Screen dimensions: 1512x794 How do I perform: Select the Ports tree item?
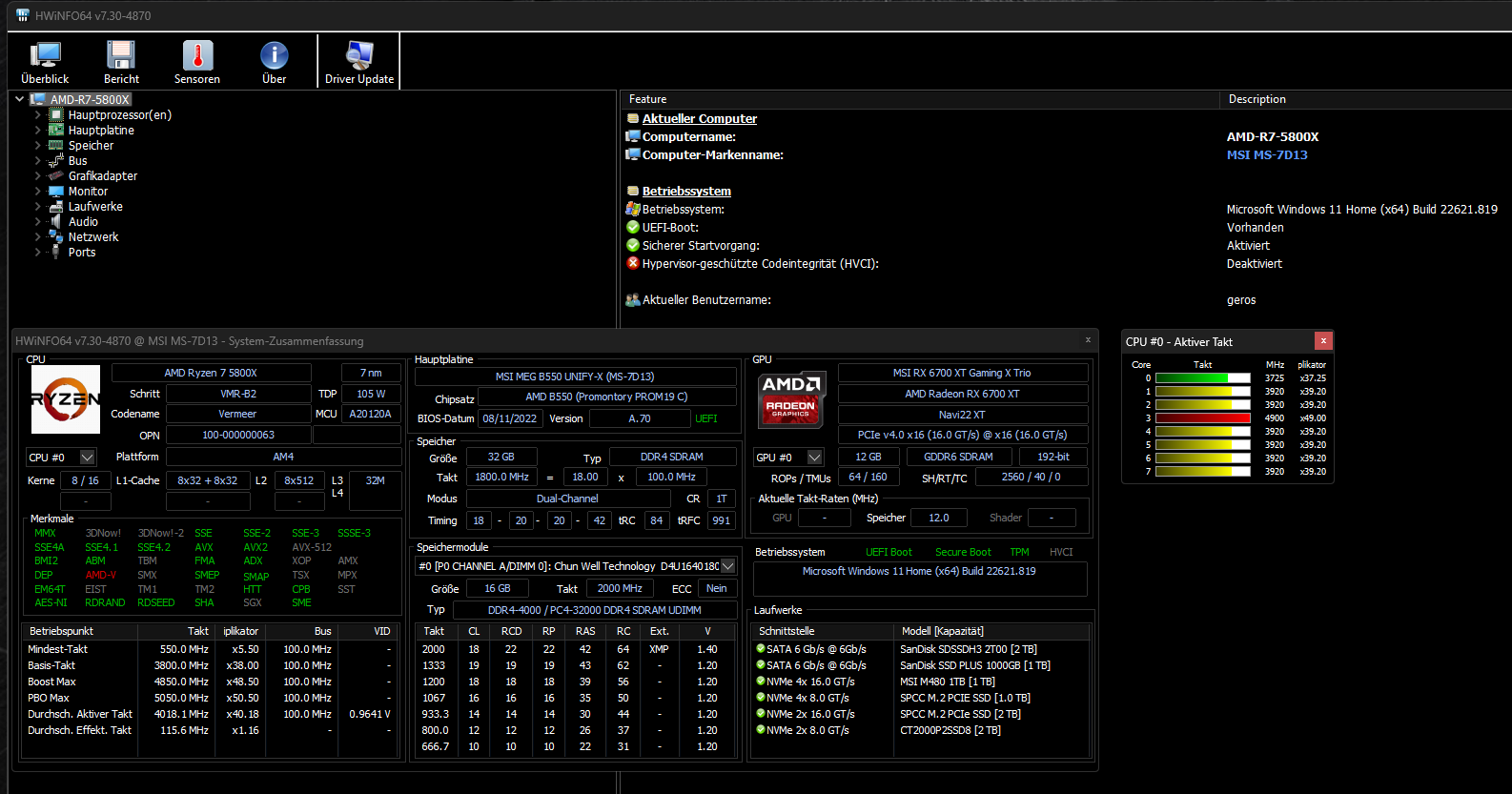(x=82, y=252)
